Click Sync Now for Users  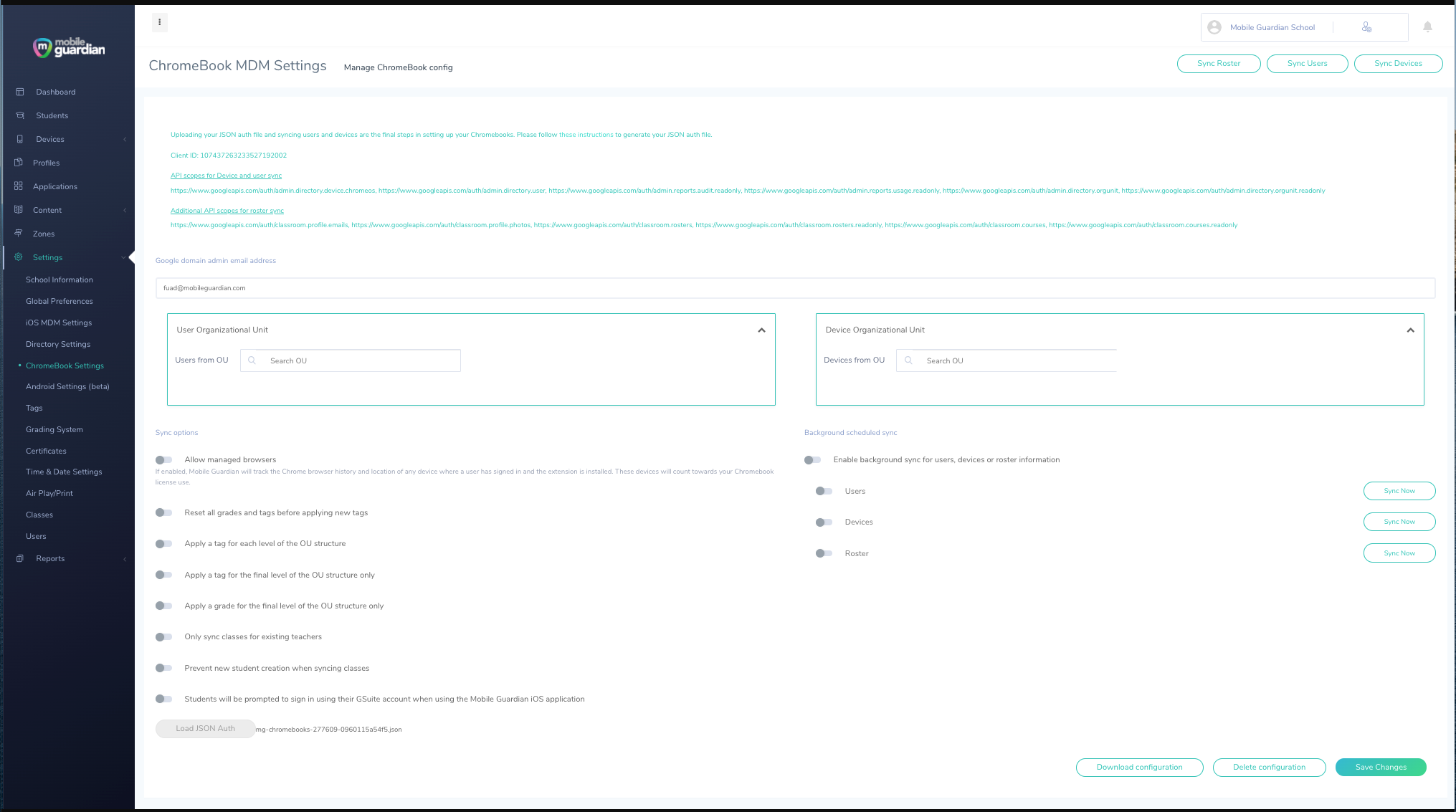(1399, 491)
